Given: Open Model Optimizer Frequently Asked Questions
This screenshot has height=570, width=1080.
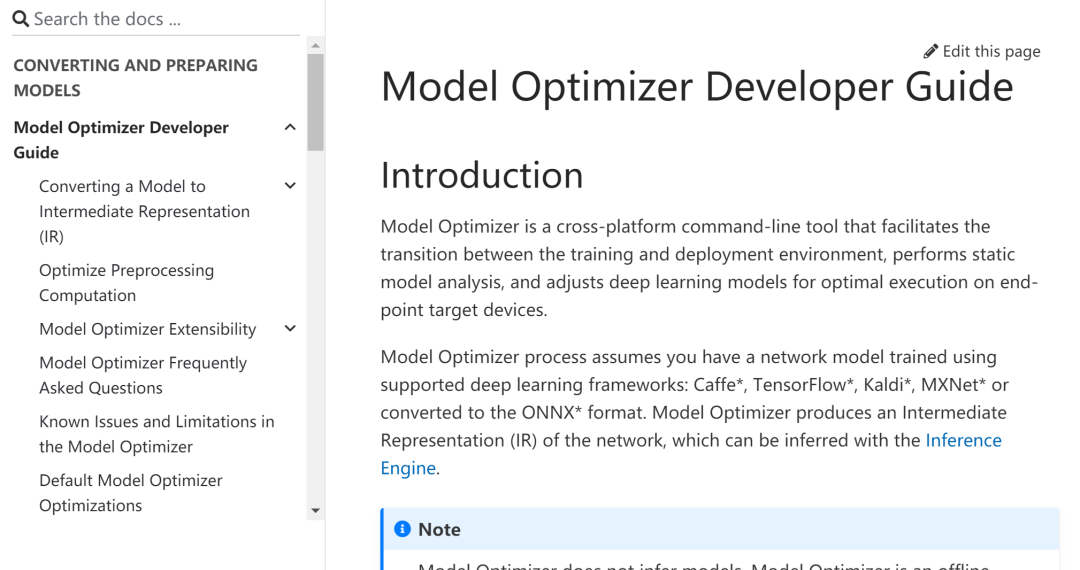Looking at the screenshot, I should [x=143, y=375].
